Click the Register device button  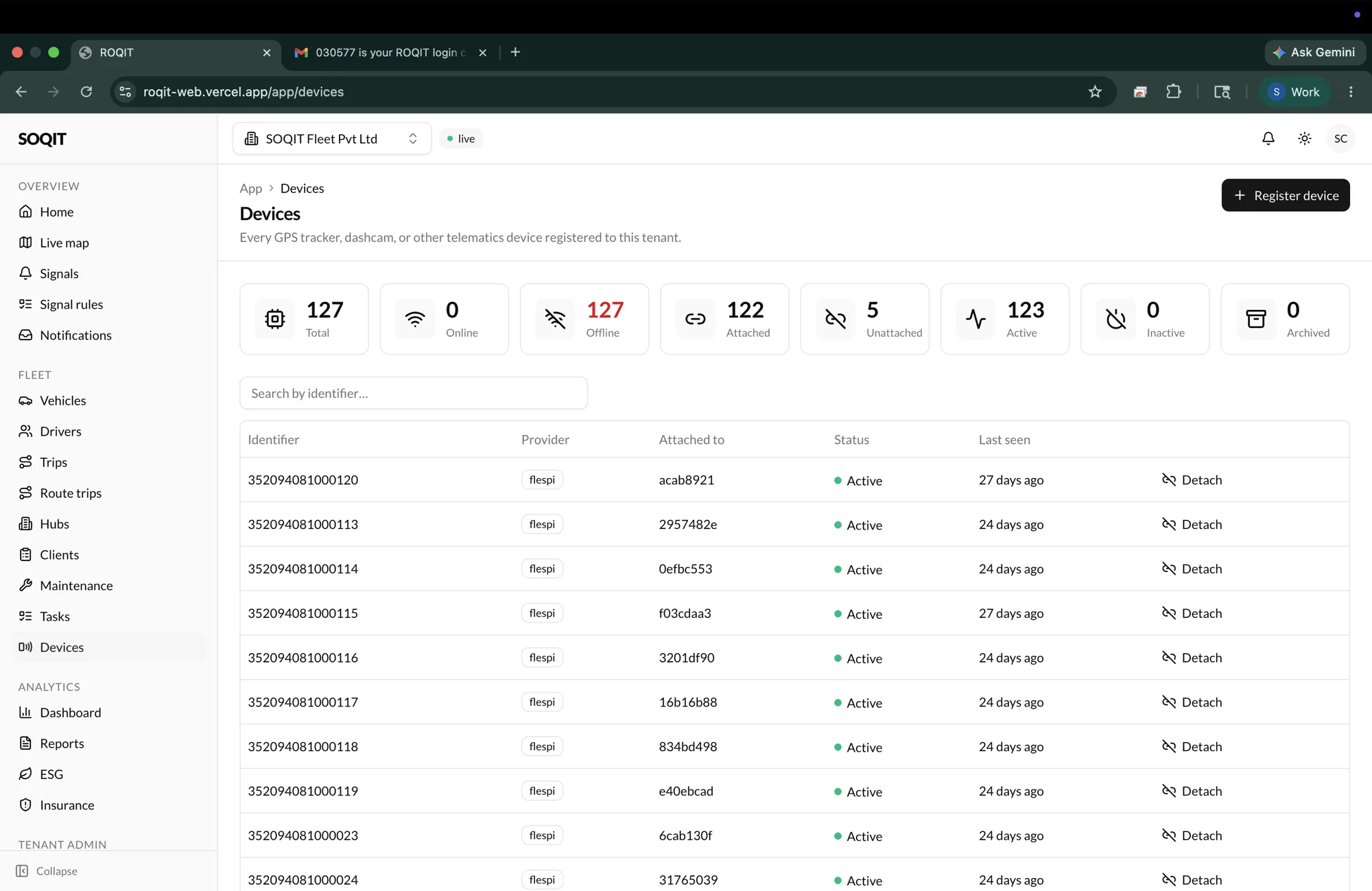[1286, 195]
